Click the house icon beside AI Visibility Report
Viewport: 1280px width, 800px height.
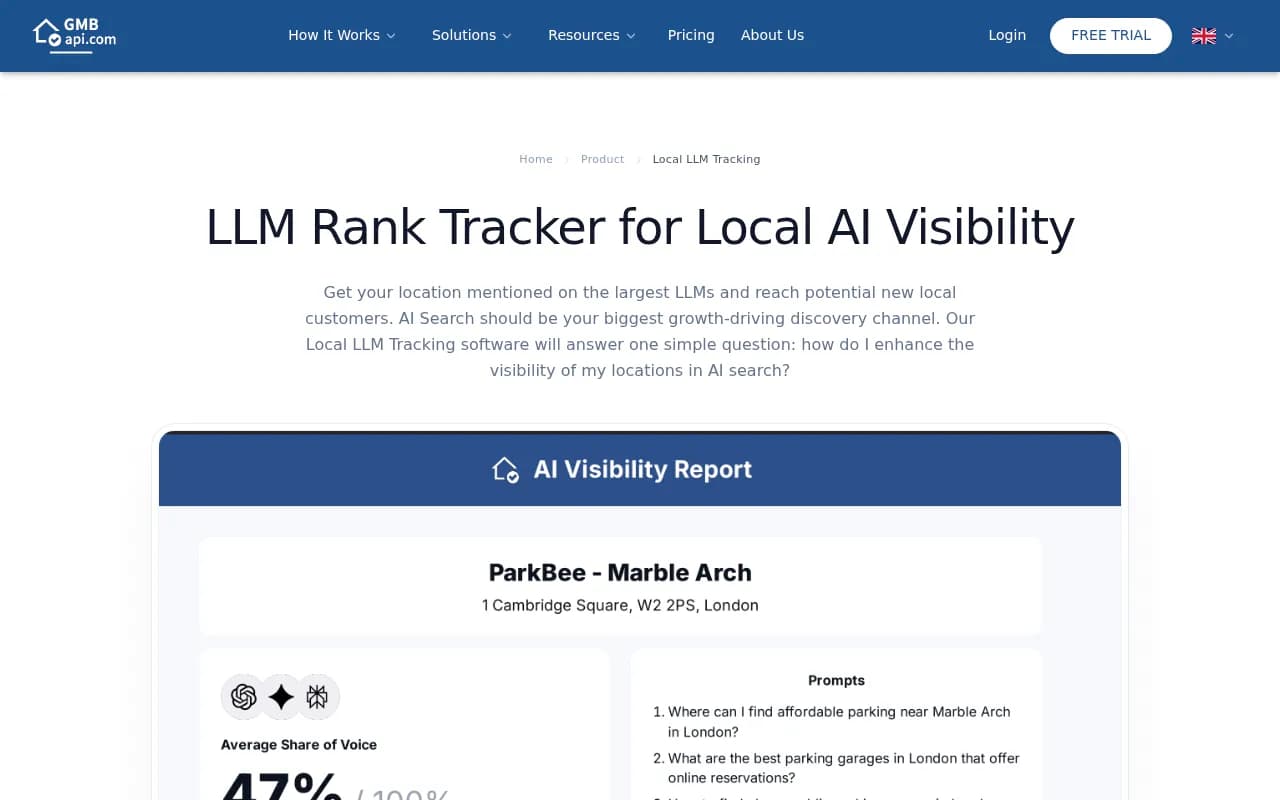(x=506, y=469)
